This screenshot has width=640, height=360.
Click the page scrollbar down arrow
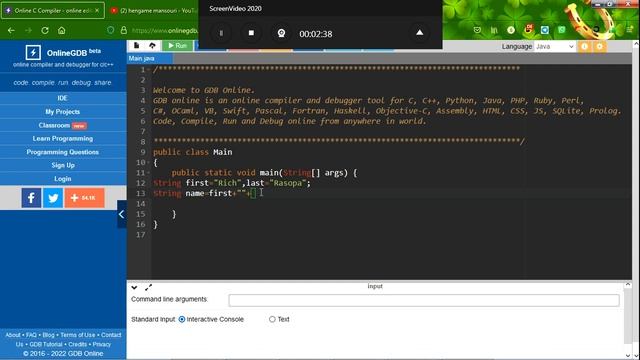click(636, 356)
